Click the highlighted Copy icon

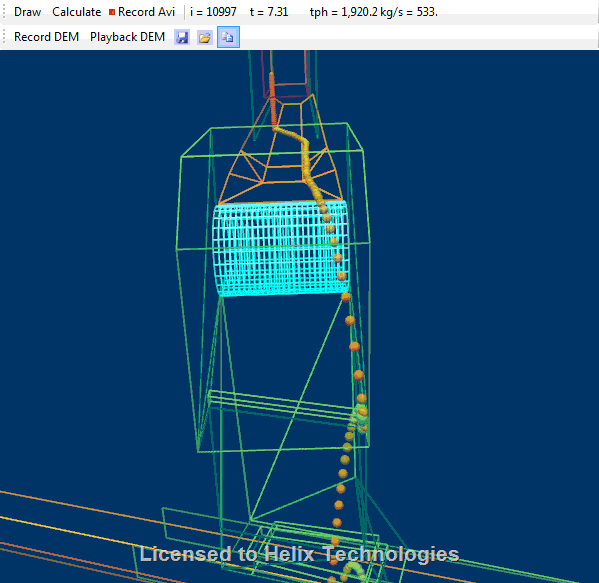[x=228, y=37]
